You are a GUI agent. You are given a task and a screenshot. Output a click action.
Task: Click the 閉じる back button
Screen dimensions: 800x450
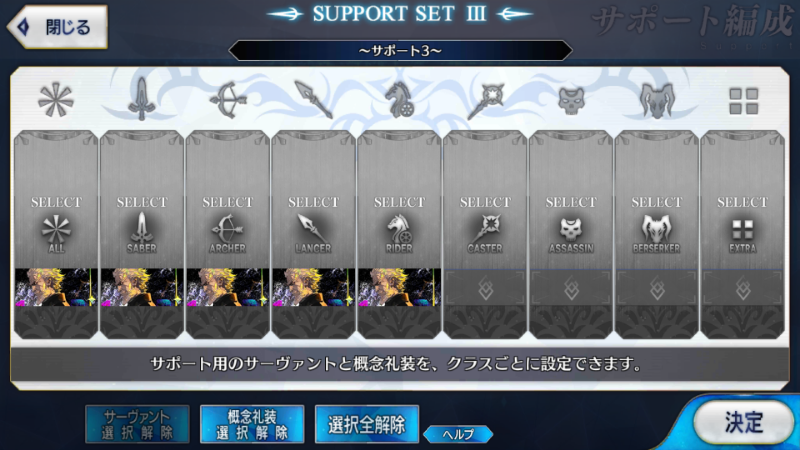(57, 27)
